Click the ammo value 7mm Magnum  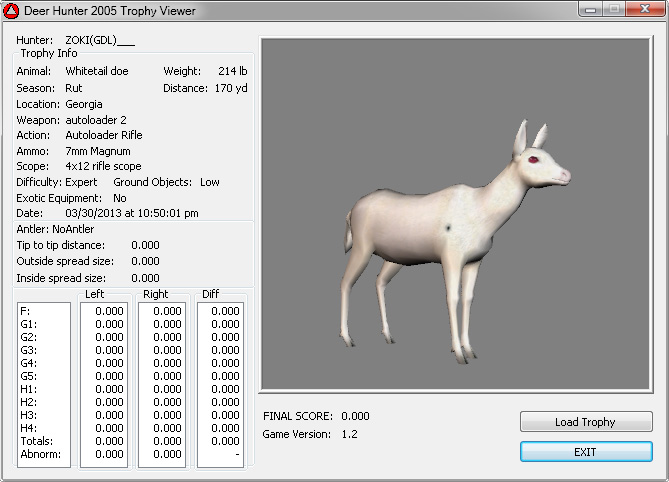point(98,151)
